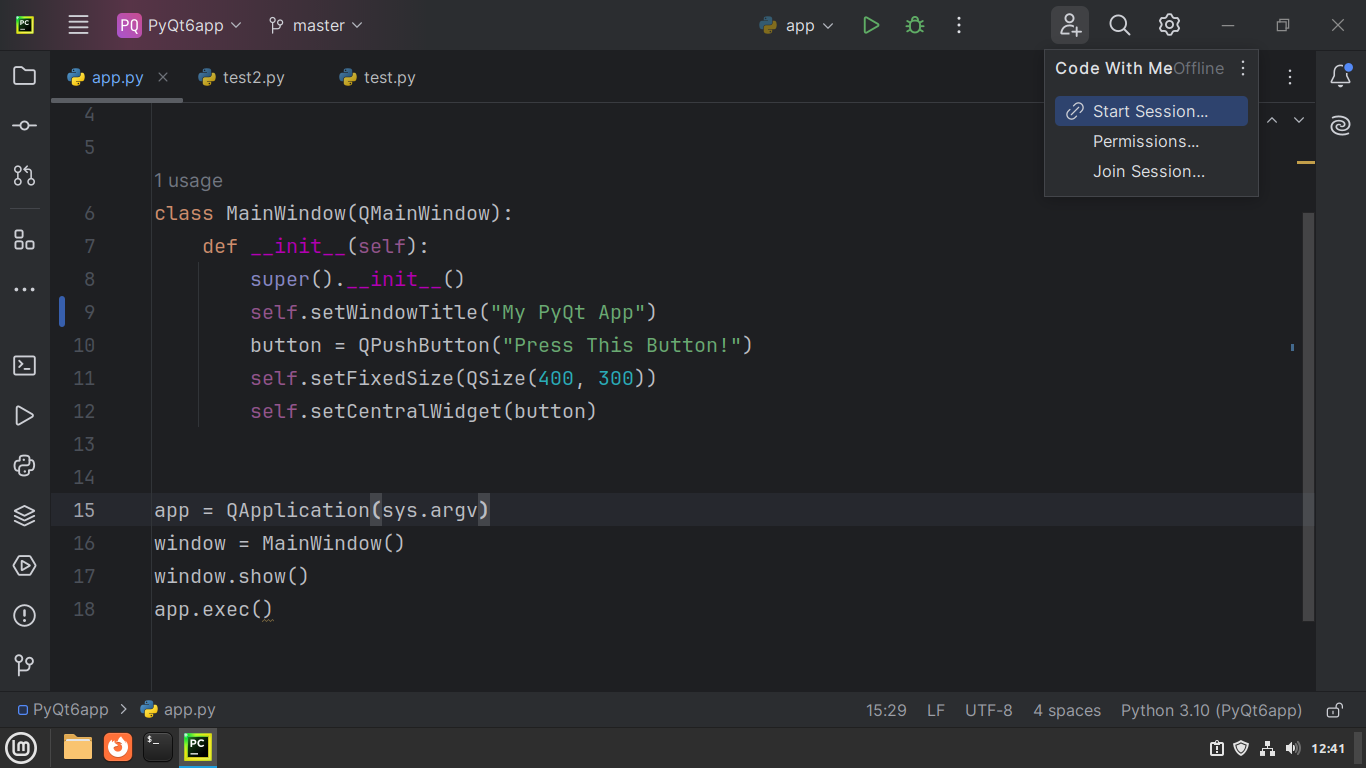The height and width of the screenshot is (768, 1366).
Task: Open the Project tool window folder icon
Action: click(x=25, y=76)
